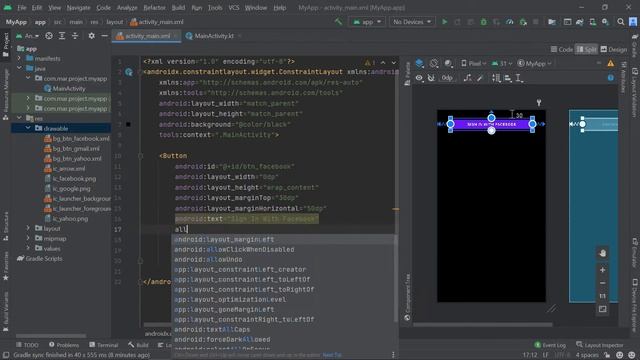640x360 pixels.
Task: Click the Search Everywhere magnifier icon
Action: point(620,22)
